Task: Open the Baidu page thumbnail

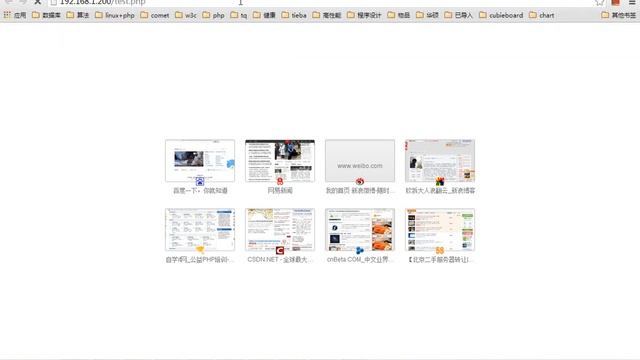Action: click(x=200, y=160)
